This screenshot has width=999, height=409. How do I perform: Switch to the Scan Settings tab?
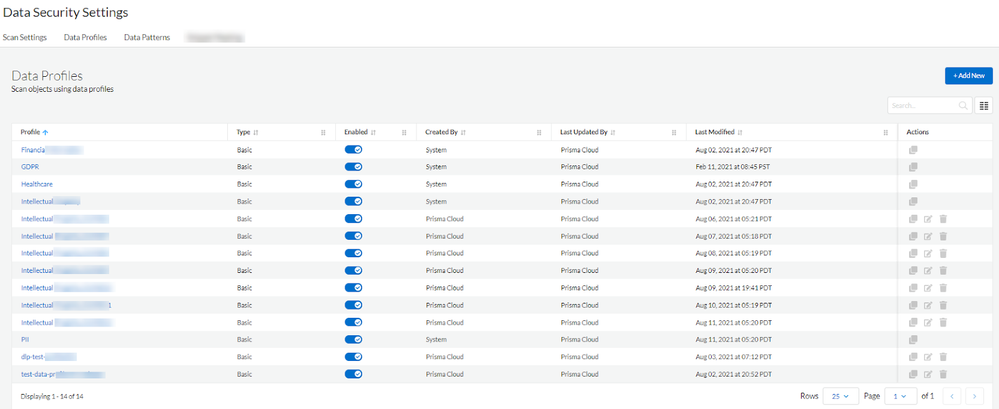pos(25,37)
